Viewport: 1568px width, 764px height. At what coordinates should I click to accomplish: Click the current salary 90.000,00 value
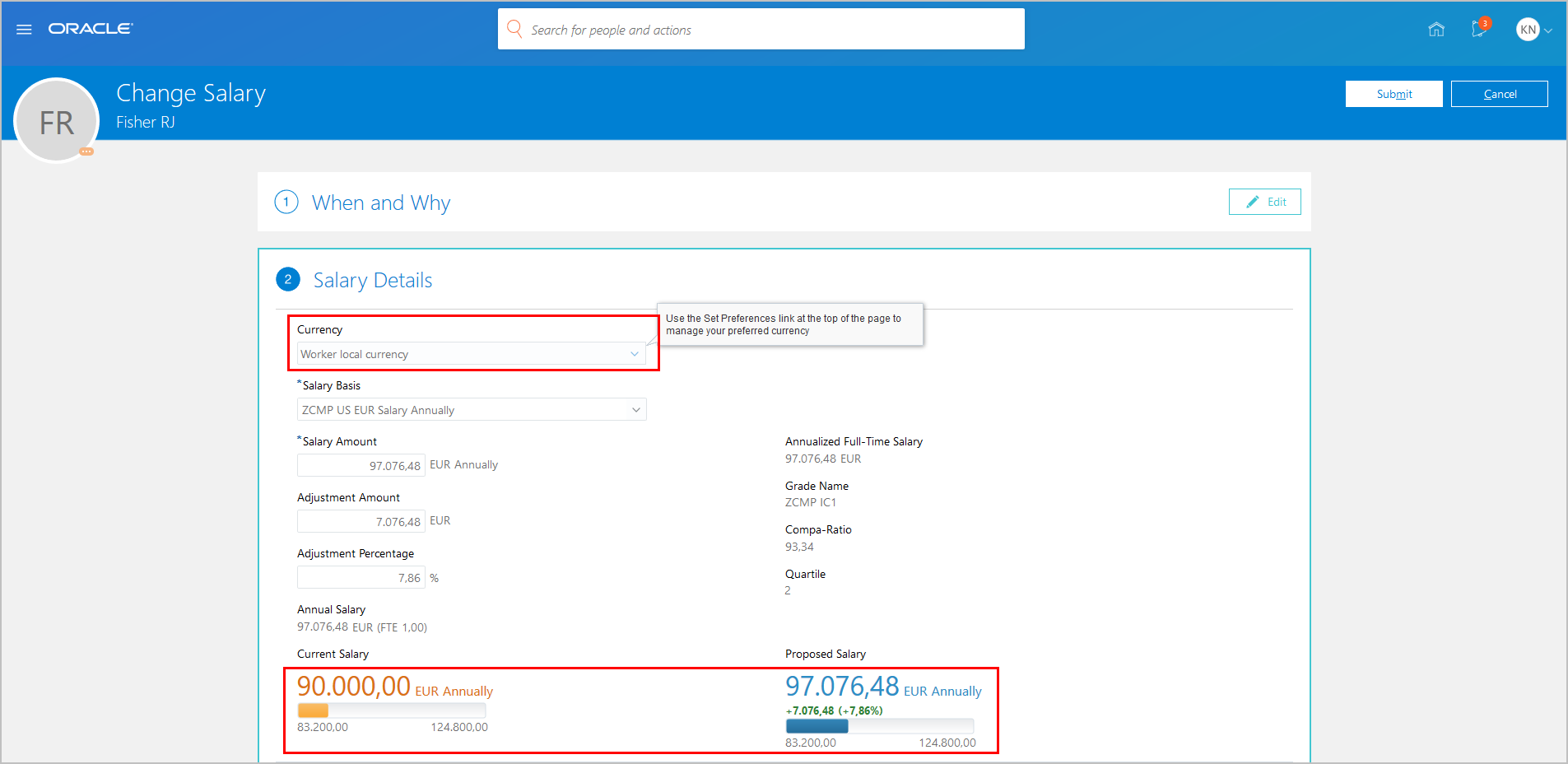pos(354,686)
